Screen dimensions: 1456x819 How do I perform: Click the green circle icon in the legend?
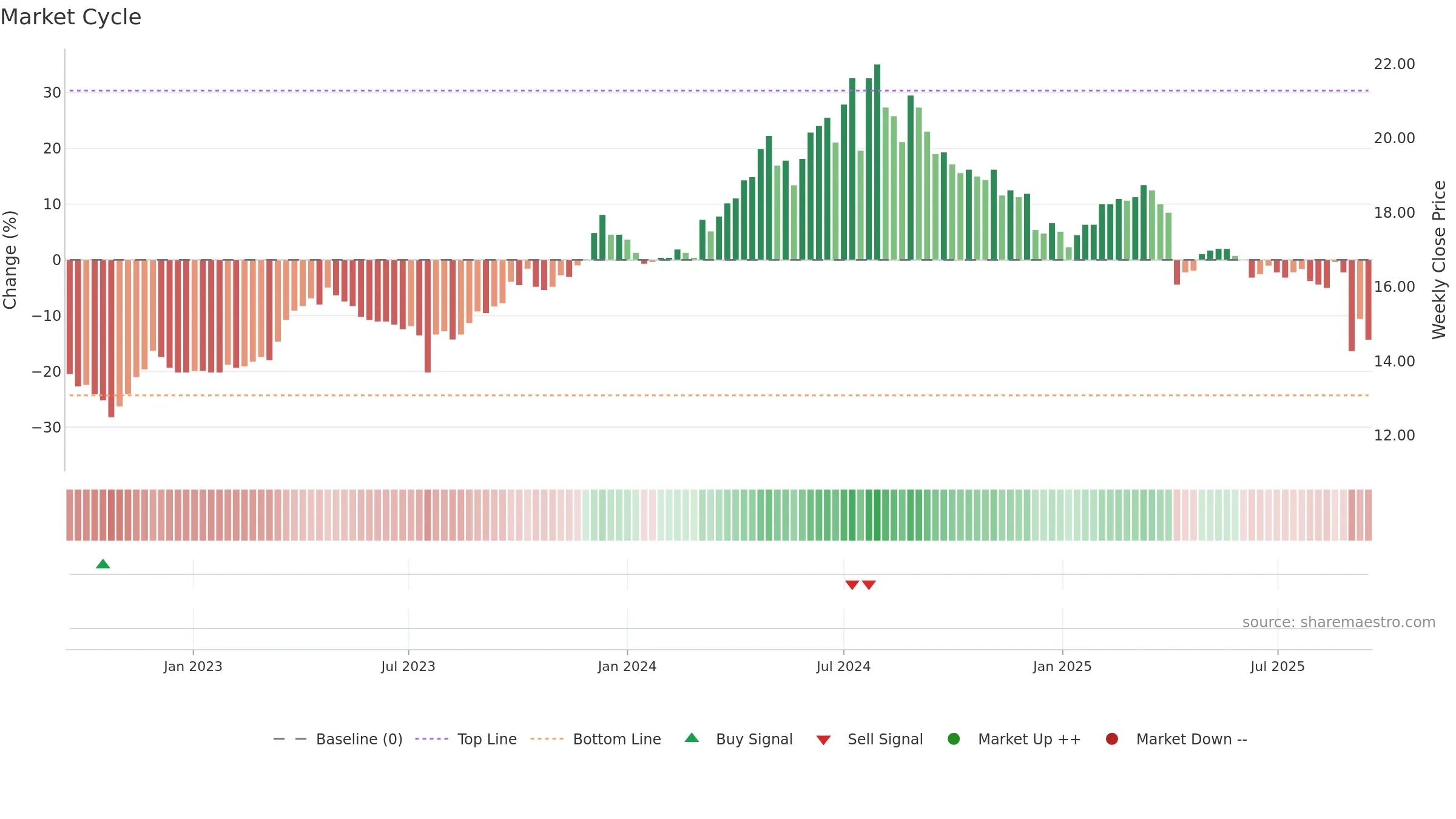click(954, 739)
